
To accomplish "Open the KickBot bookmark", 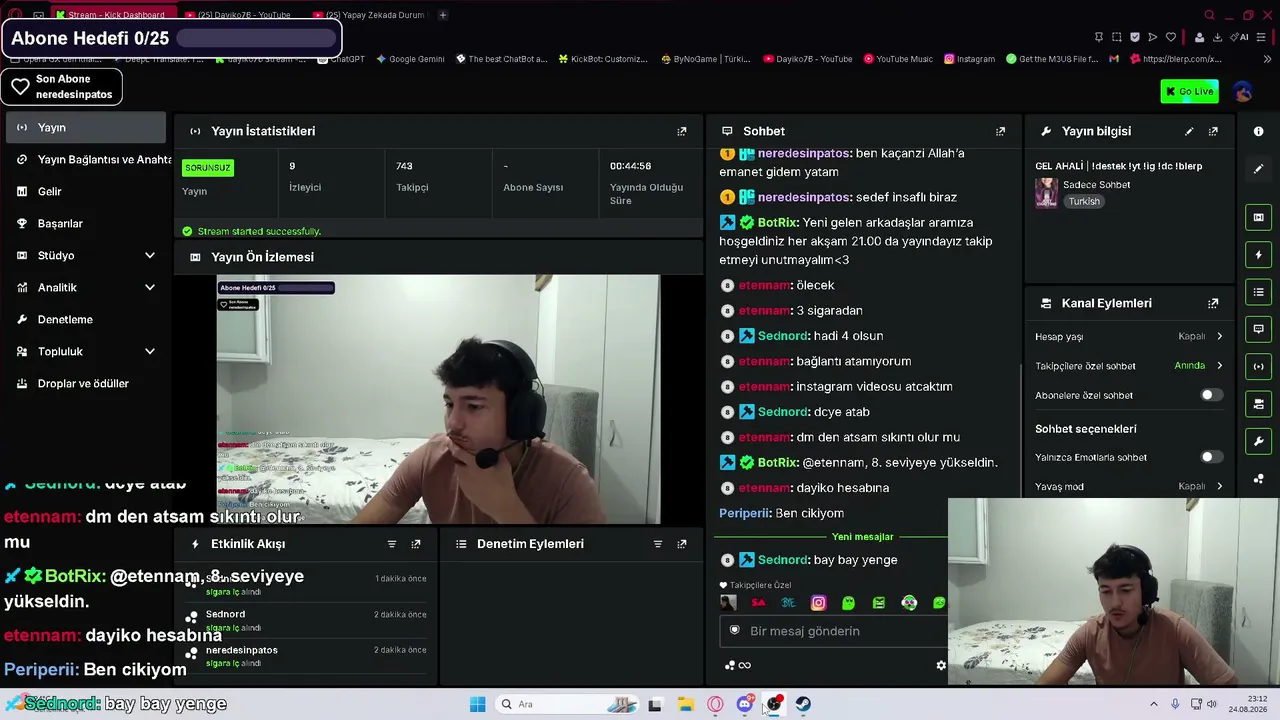I will [x=603, y=59].
